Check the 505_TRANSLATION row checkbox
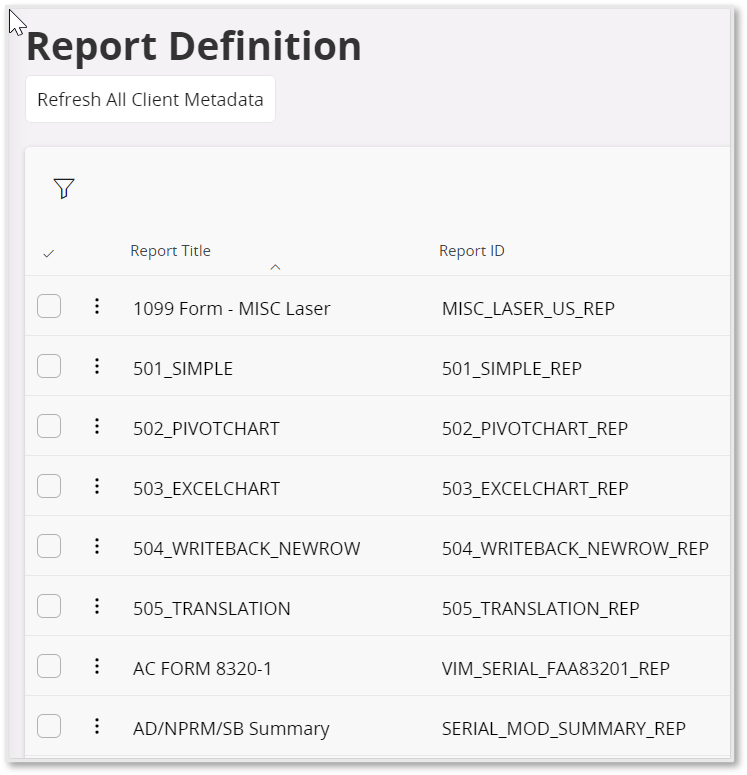Image resolution: width=747 pixels, height=775 pixels. (49, 606)
